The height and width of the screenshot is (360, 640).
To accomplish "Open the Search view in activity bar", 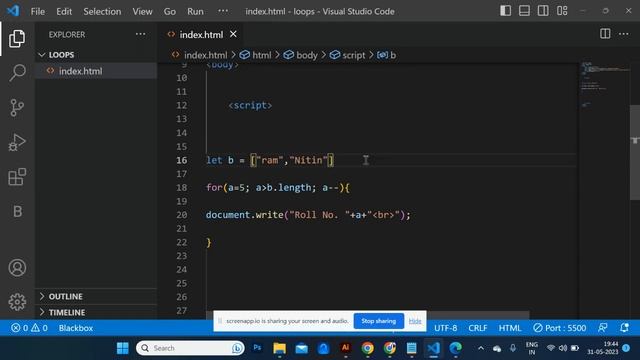I will 17,73.
